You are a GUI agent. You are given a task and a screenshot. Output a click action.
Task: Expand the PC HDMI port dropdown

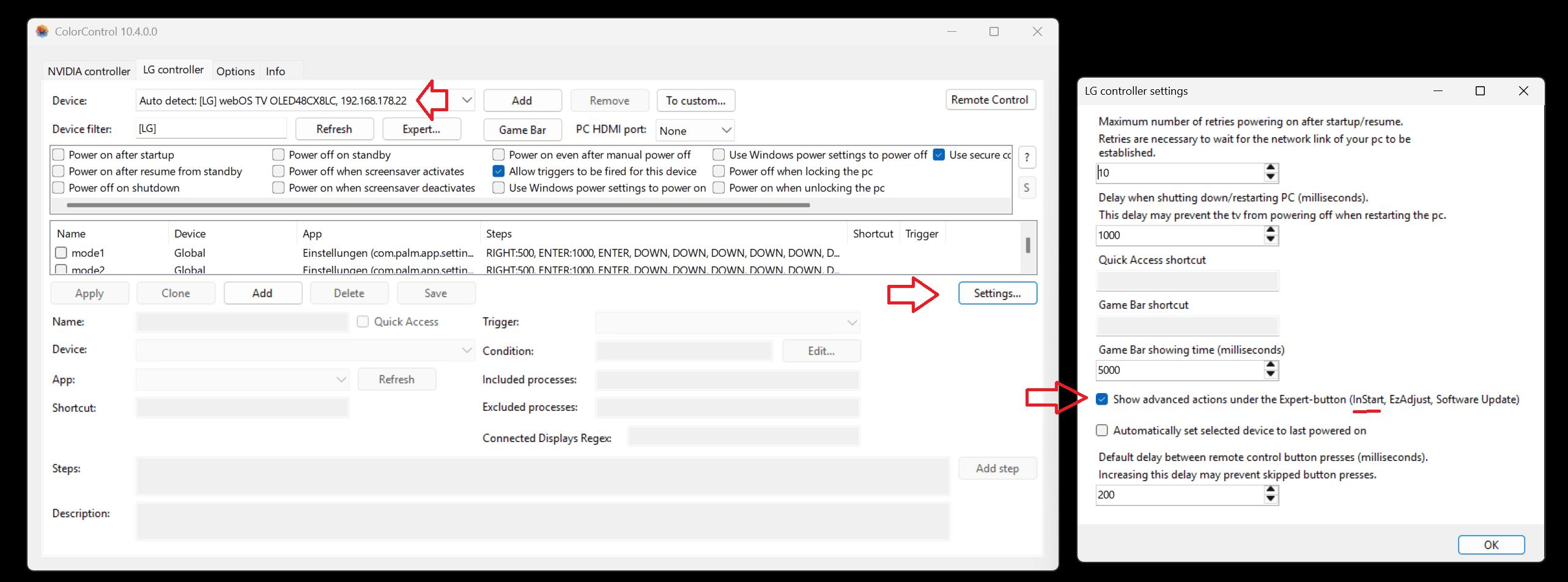(x=726, y=130)
